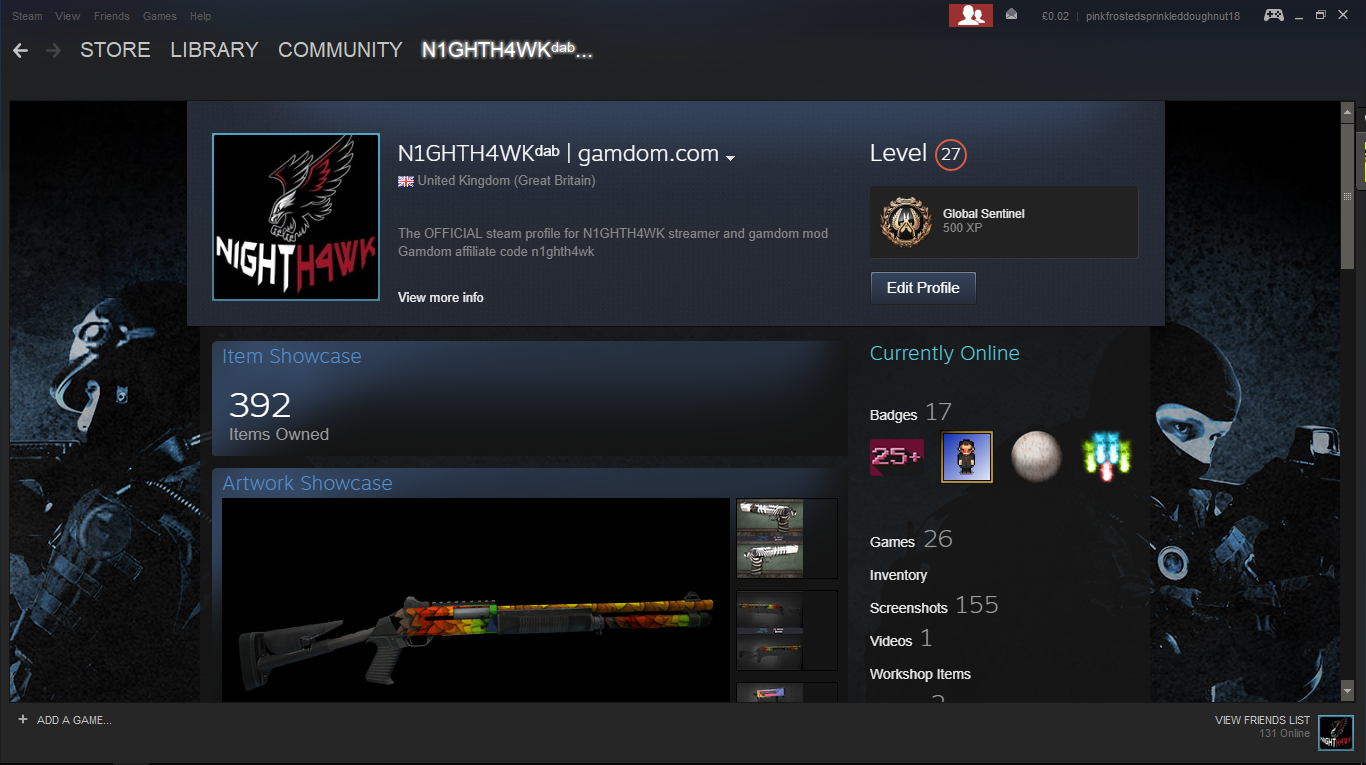Switch to the LIBRARY tab
This screenshot has height=765, width=1366.
click(214, 50)
